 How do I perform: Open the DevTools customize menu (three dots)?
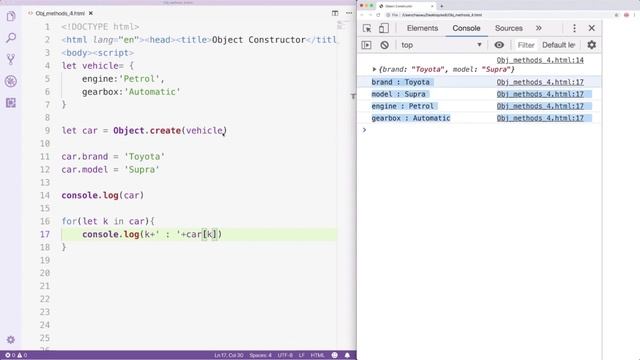click(574, 28)
